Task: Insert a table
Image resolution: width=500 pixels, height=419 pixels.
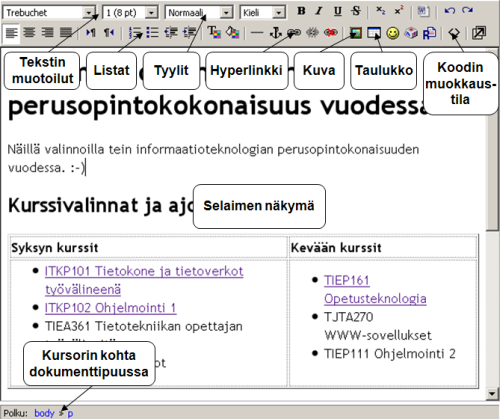Action: tap(374, 33)
